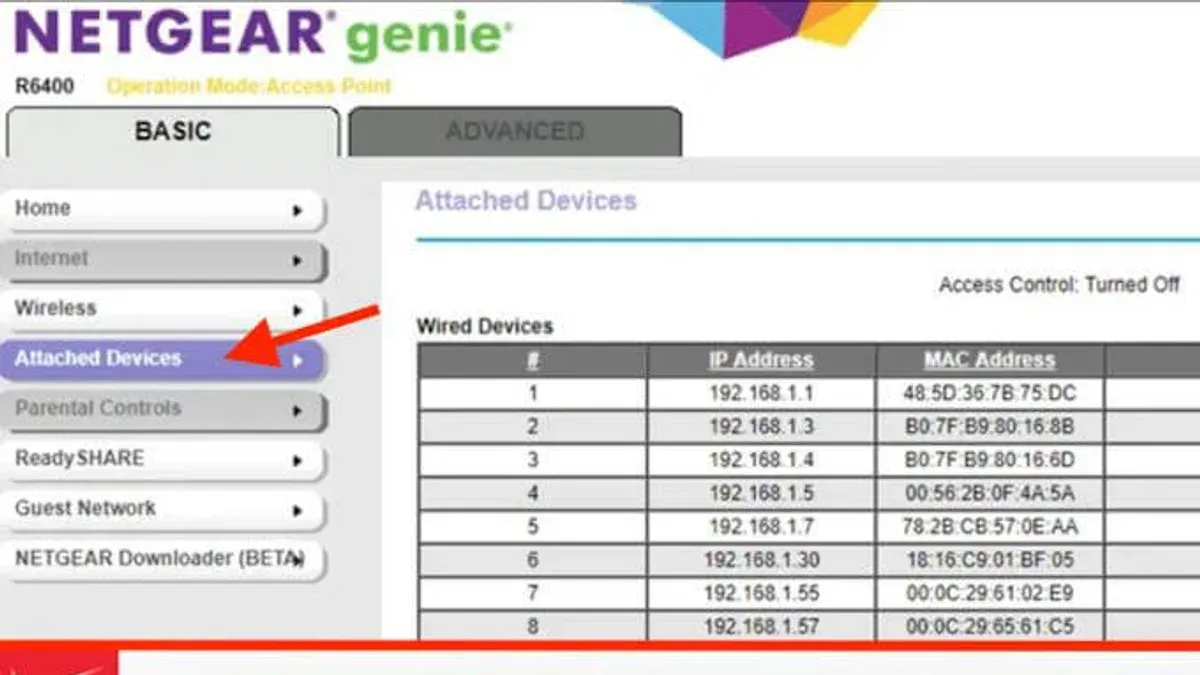Viewport: 1200px width, 675px height.
Task: Open the Internet menu item
Action: coord(164,259)
